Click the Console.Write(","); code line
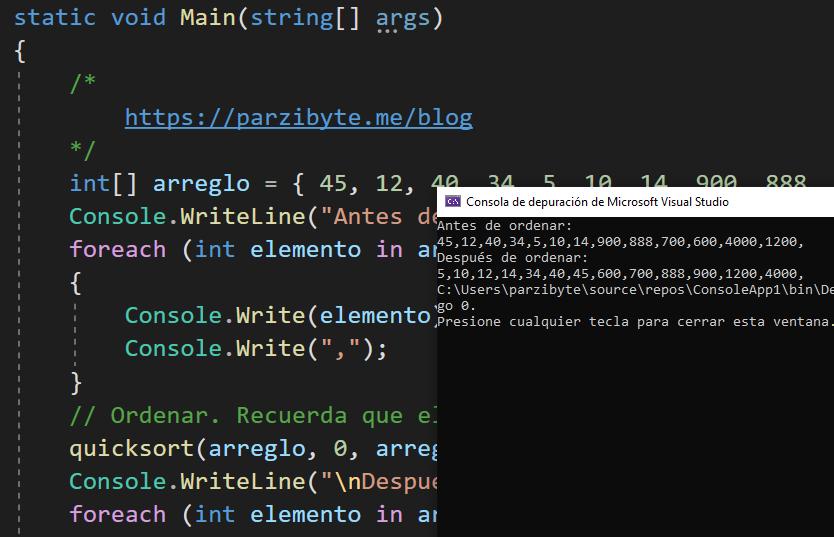The height and width of the screenshot is (537, 834). click(256, 349)
